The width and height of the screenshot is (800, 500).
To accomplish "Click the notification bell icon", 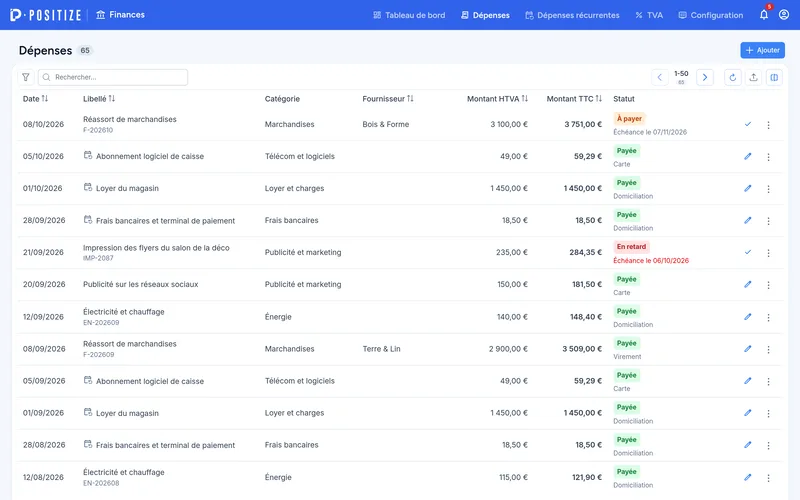I will pos(764,15).
